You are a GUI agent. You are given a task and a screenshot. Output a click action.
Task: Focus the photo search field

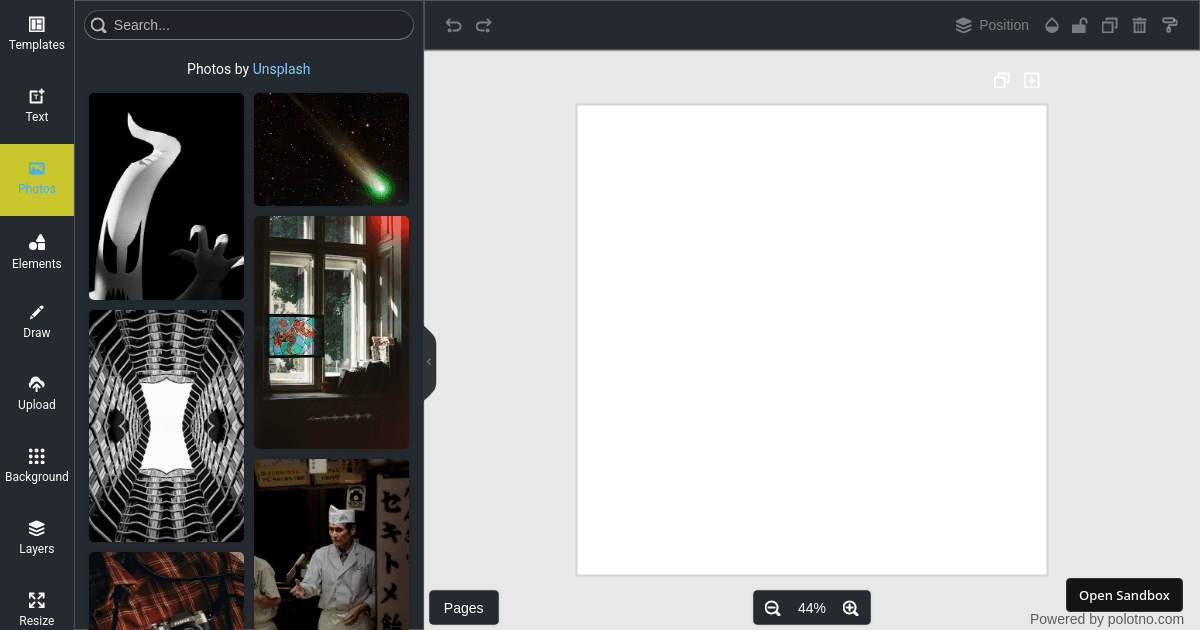[x=249, y=25]
